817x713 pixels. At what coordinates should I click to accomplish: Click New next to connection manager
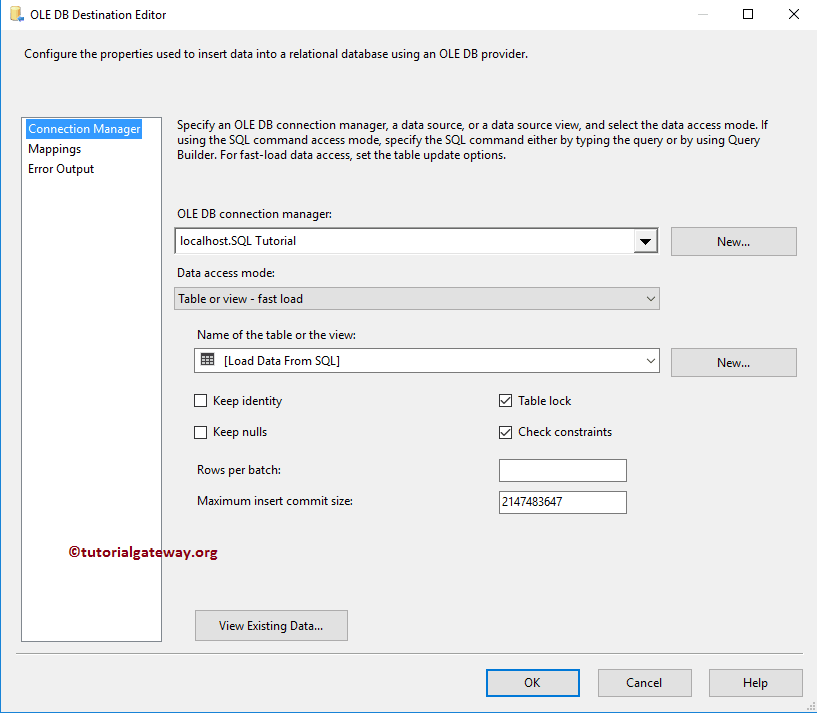734,241
